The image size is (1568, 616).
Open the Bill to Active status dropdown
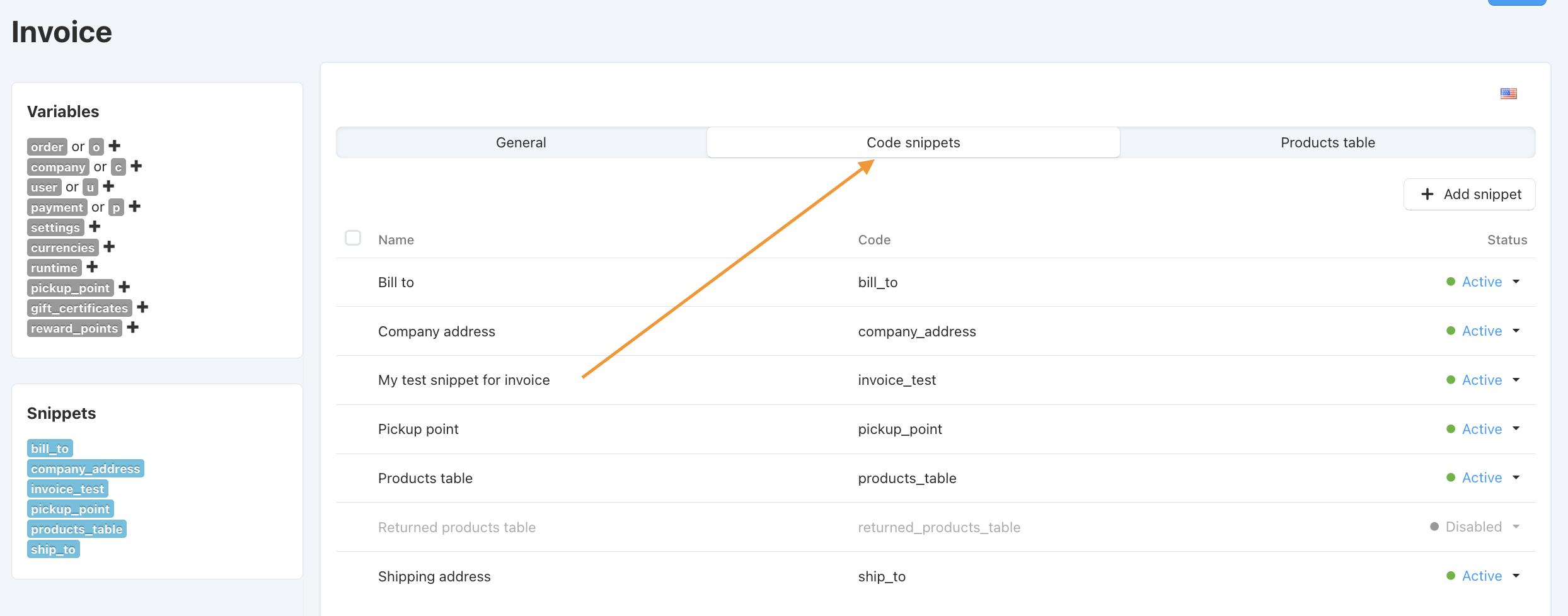pos(1484,282)
